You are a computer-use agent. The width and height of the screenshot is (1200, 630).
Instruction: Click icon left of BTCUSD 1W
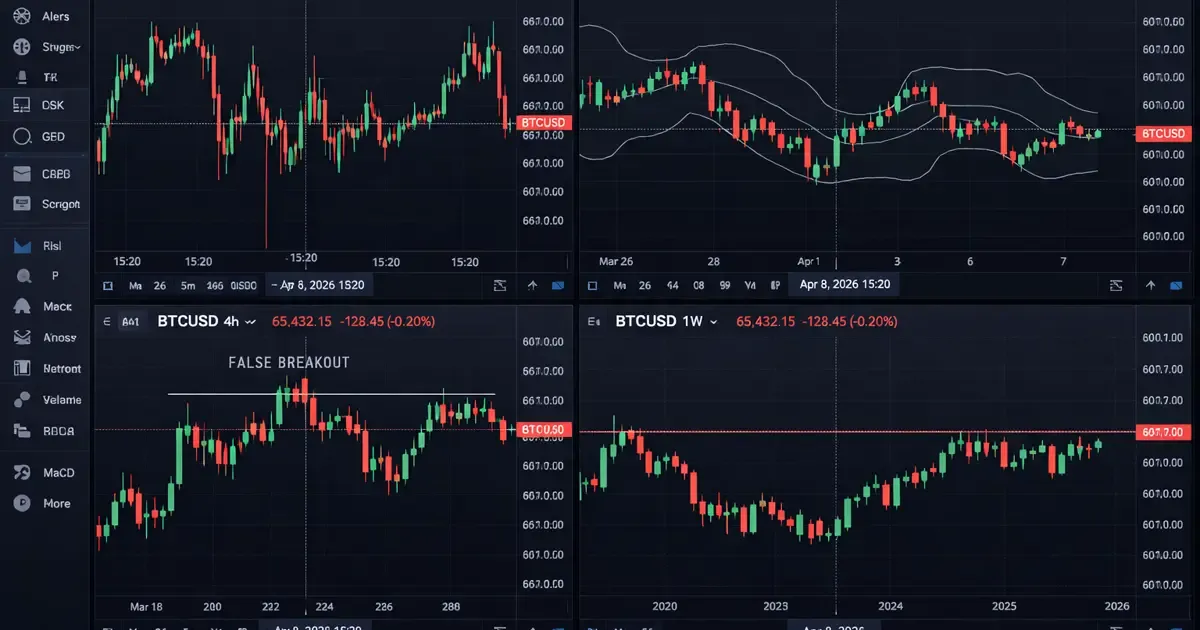593,322
